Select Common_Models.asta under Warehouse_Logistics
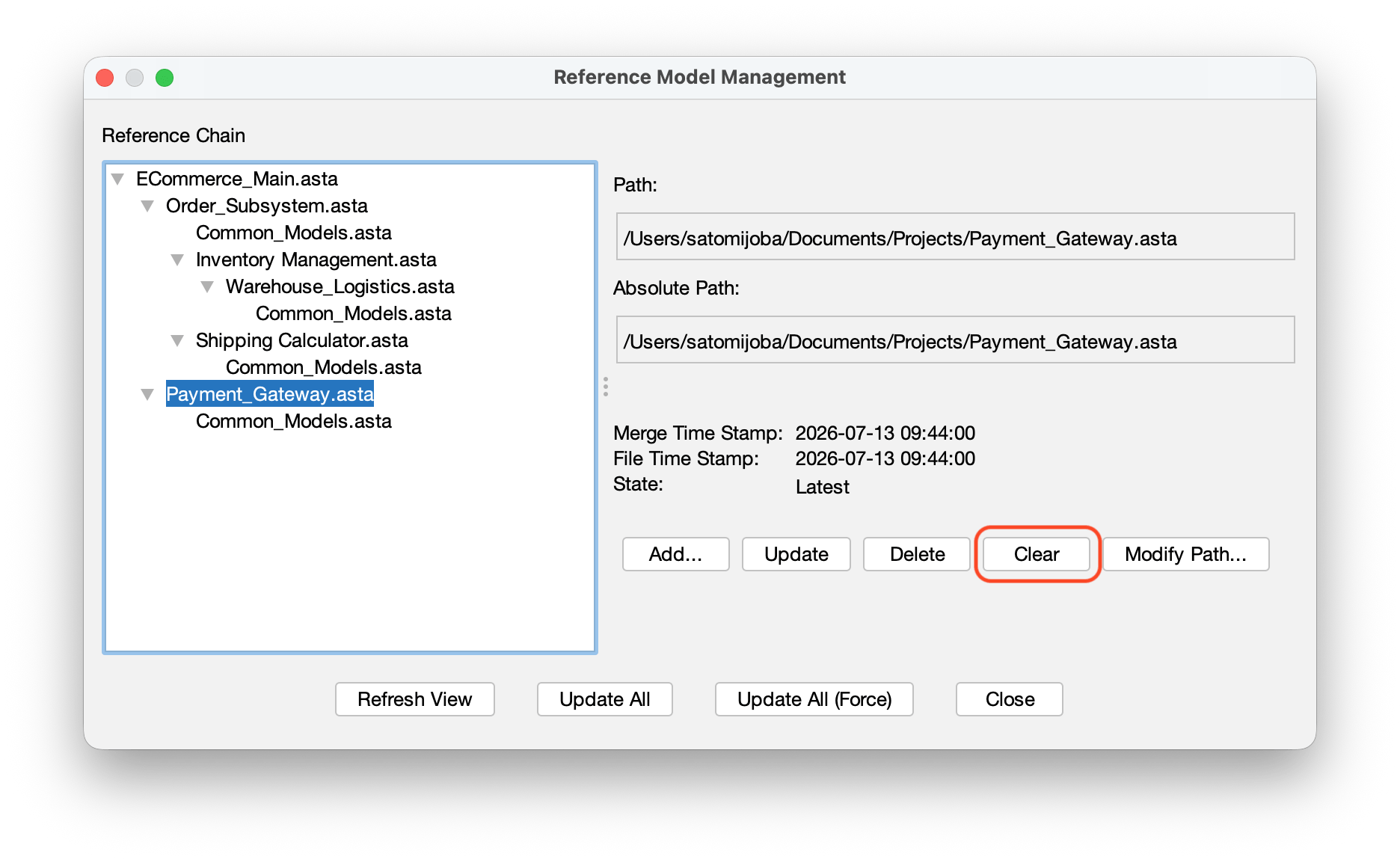Image resolution: width=1400 pixels, height=860 pixels. coord(354,314)
